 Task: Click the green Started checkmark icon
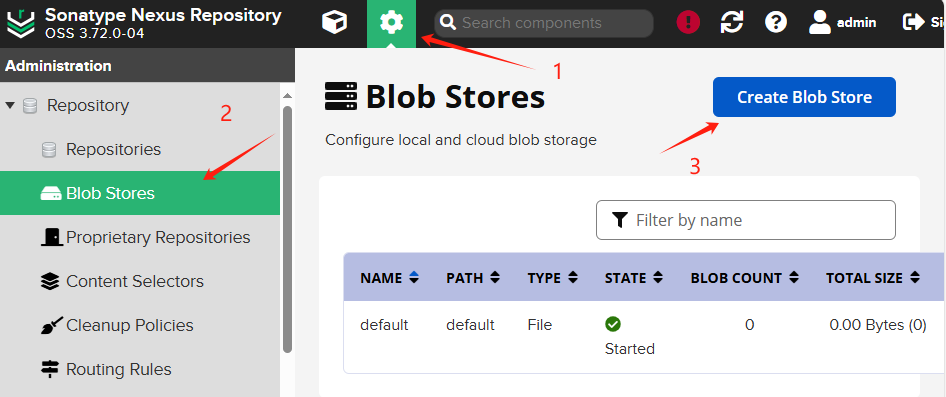612,325
